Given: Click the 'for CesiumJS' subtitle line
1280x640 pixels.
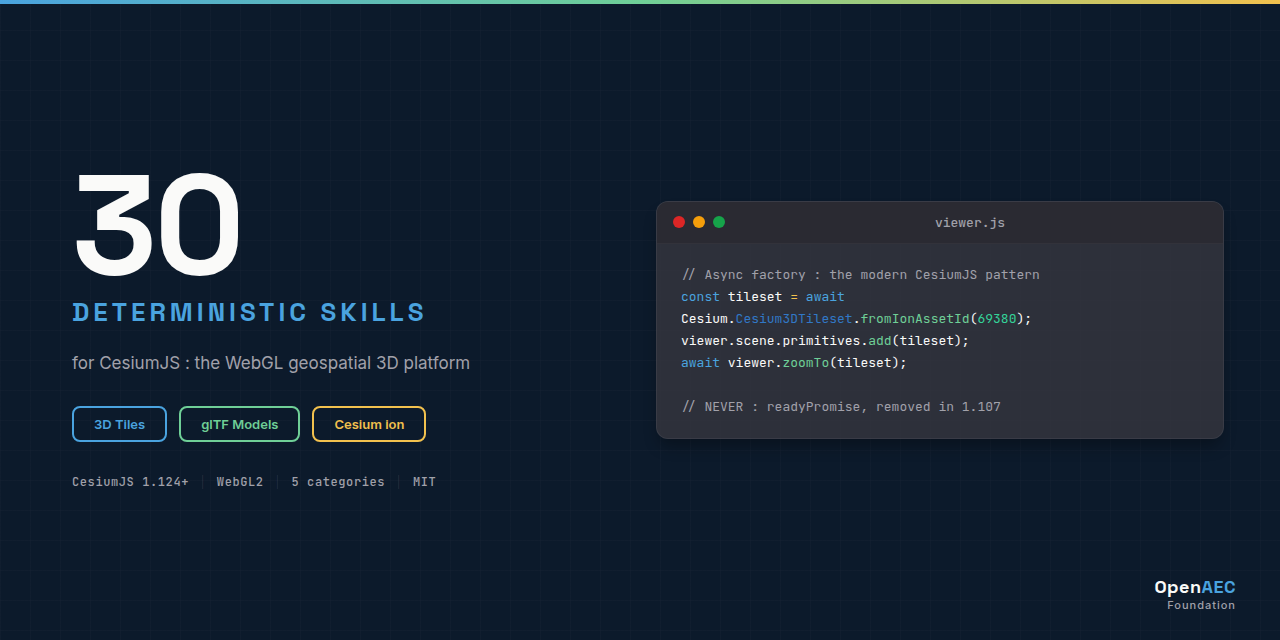Looking at the screenshot, I should [x=271, y=363].
